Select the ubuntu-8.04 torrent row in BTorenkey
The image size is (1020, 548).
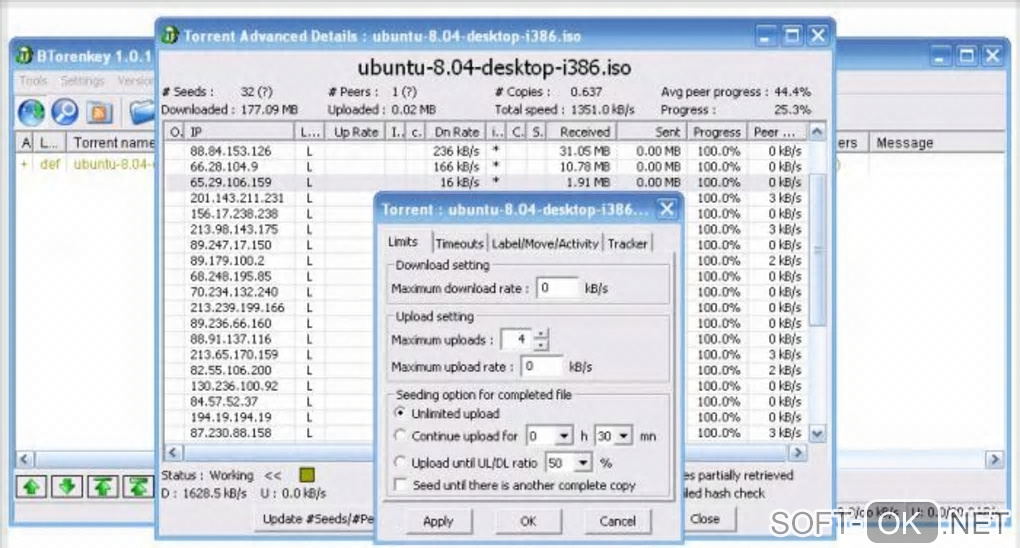pyautogui.click(x=86, y=163)
